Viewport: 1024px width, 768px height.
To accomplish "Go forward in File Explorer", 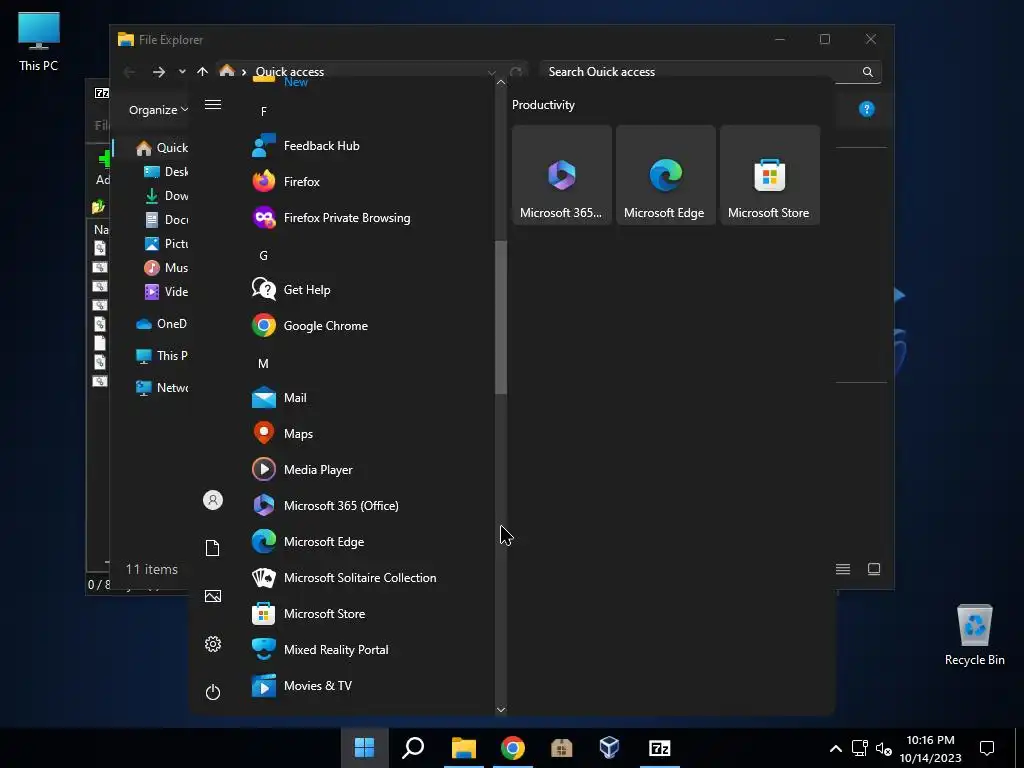I will coord(159,72).
